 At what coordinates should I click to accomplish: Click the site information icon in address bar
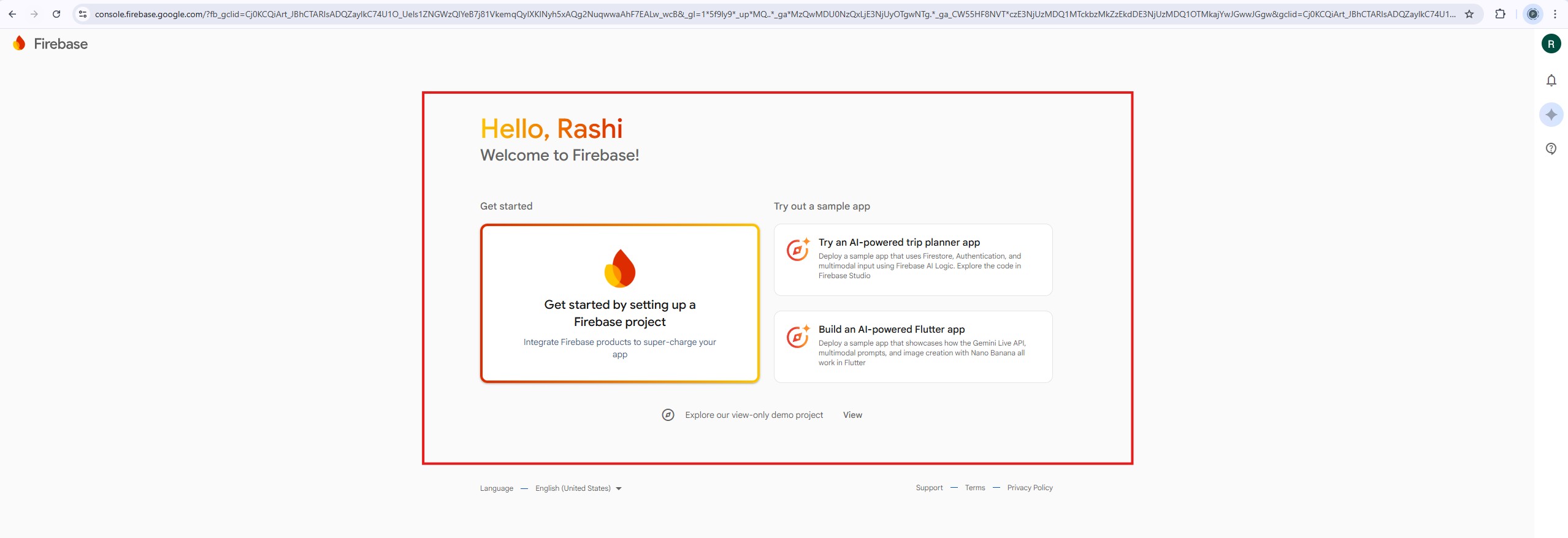pos(83,14)
